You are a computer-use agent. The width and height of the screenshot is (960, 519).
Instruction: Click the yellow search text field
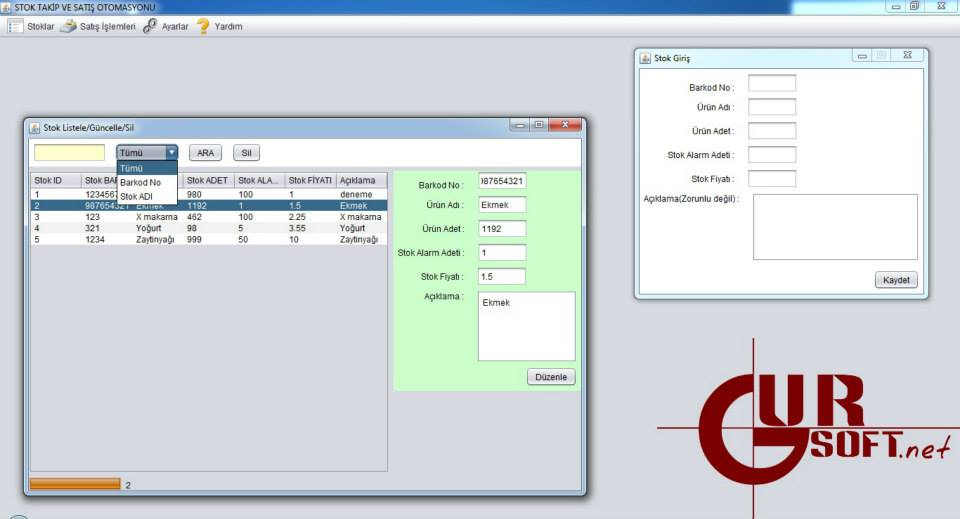(x=69, y=153)
